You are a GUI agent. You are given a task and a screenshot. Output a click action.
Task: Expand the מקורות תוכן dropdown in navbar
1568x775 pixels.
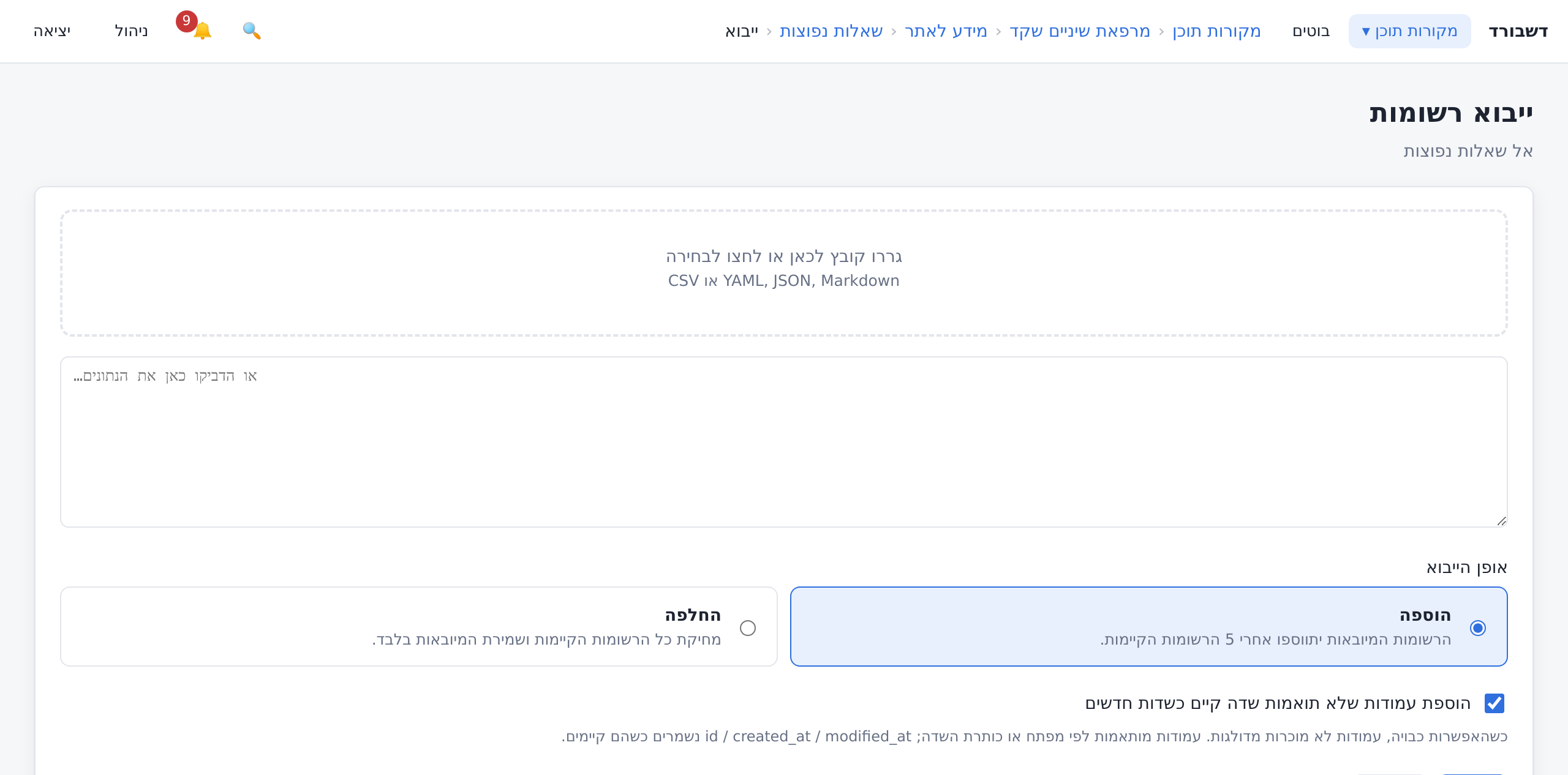coord(1409,31)
